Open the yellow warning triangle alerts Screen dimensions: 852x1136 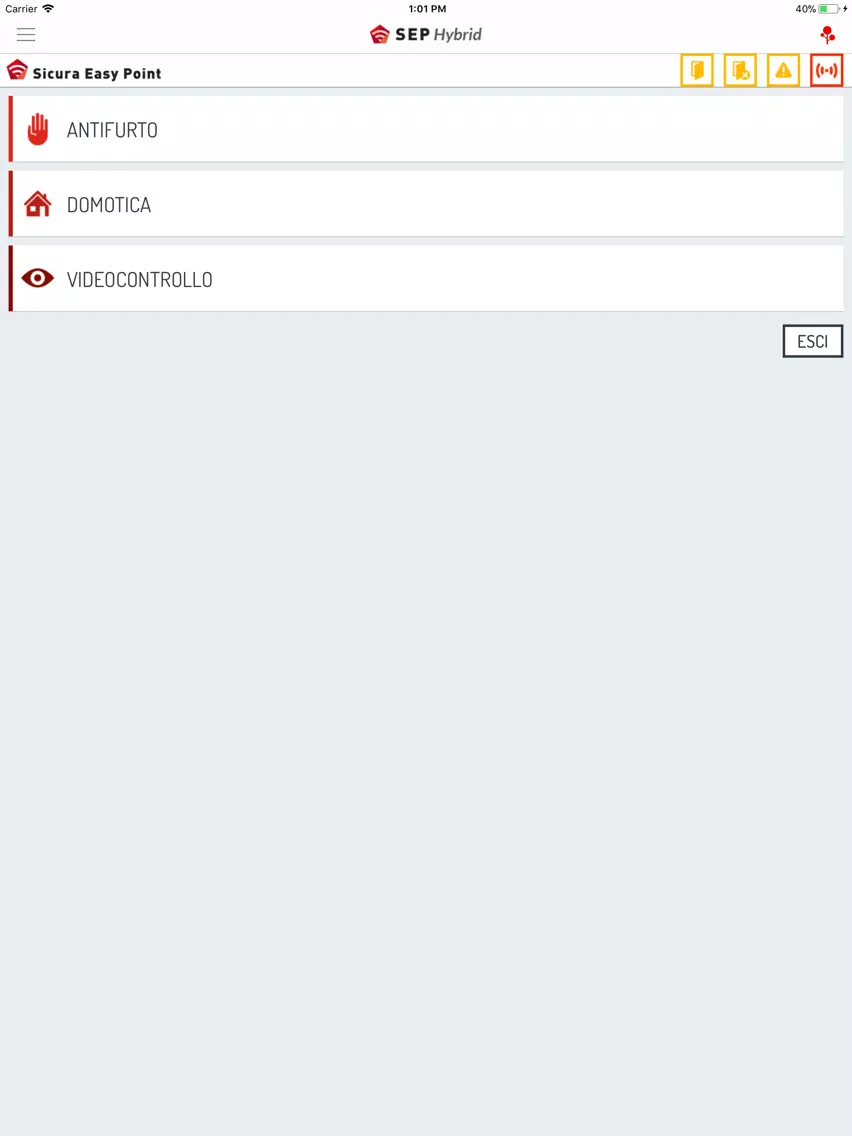(783, 70)
